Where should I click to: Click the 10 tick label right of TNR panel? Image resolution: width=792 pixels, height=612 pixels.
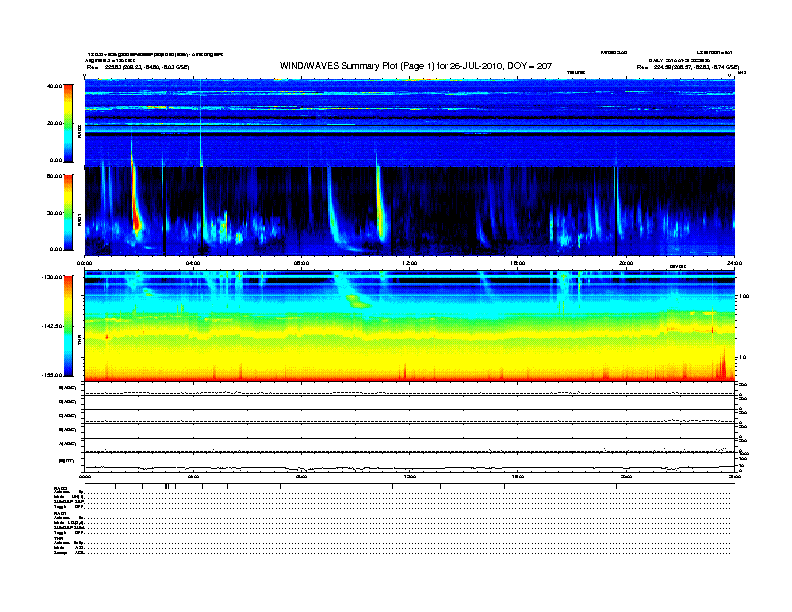click(x=742, y=358)
